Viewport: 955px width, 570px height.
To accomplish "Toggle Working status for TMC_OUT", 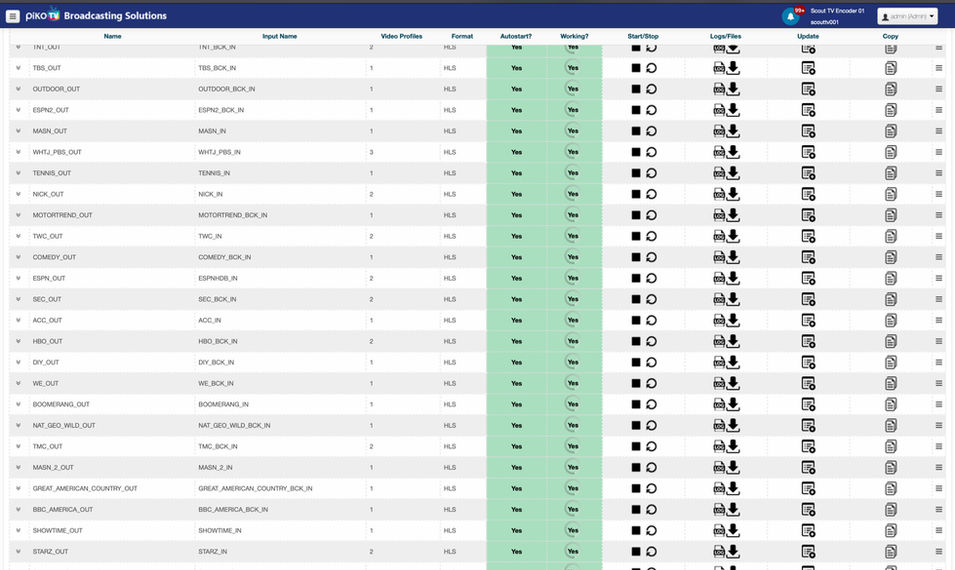I will click(573, 446).
